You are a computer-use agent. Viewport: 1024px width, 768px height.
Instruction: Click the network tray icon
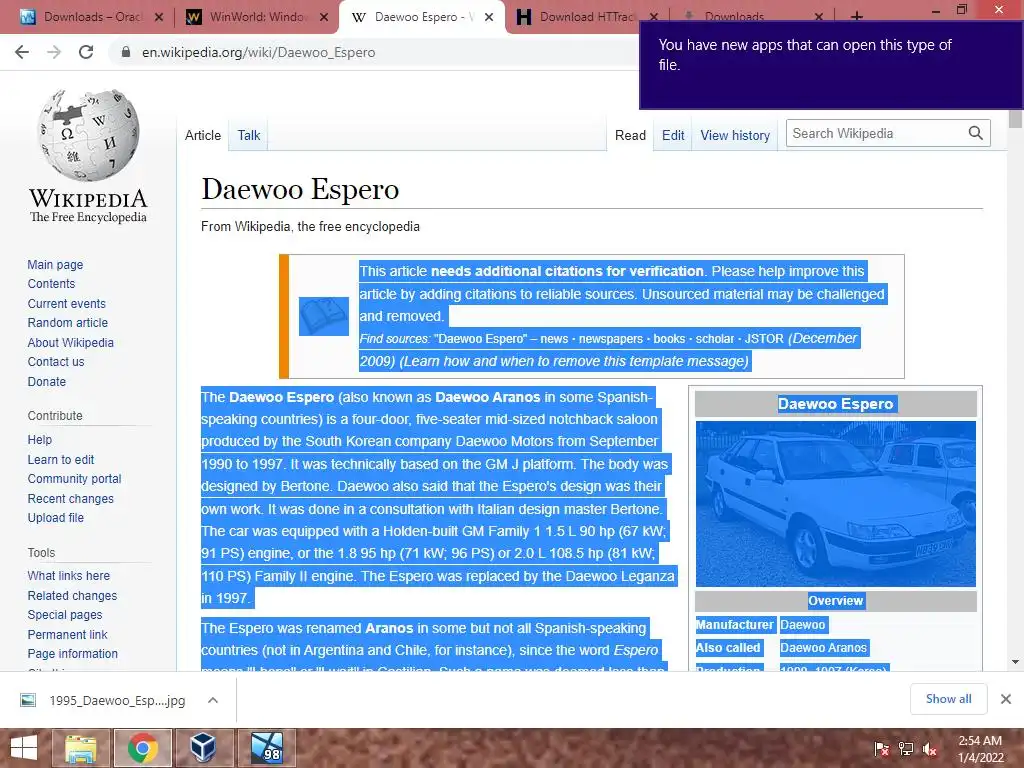click(x=906, y=749)
